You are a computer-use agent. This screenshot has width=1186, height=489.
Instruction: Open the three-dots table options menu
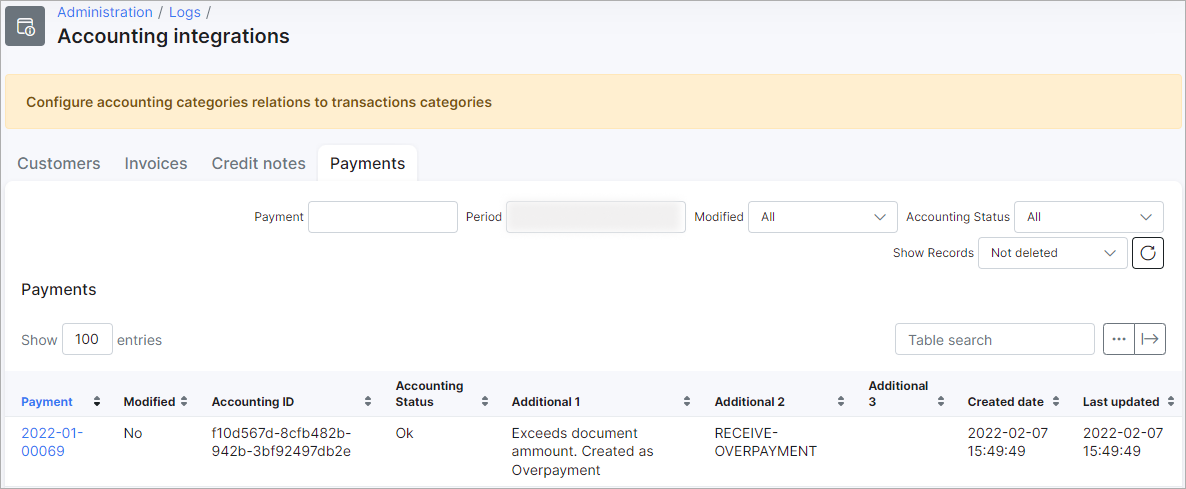click(1118, 340)
